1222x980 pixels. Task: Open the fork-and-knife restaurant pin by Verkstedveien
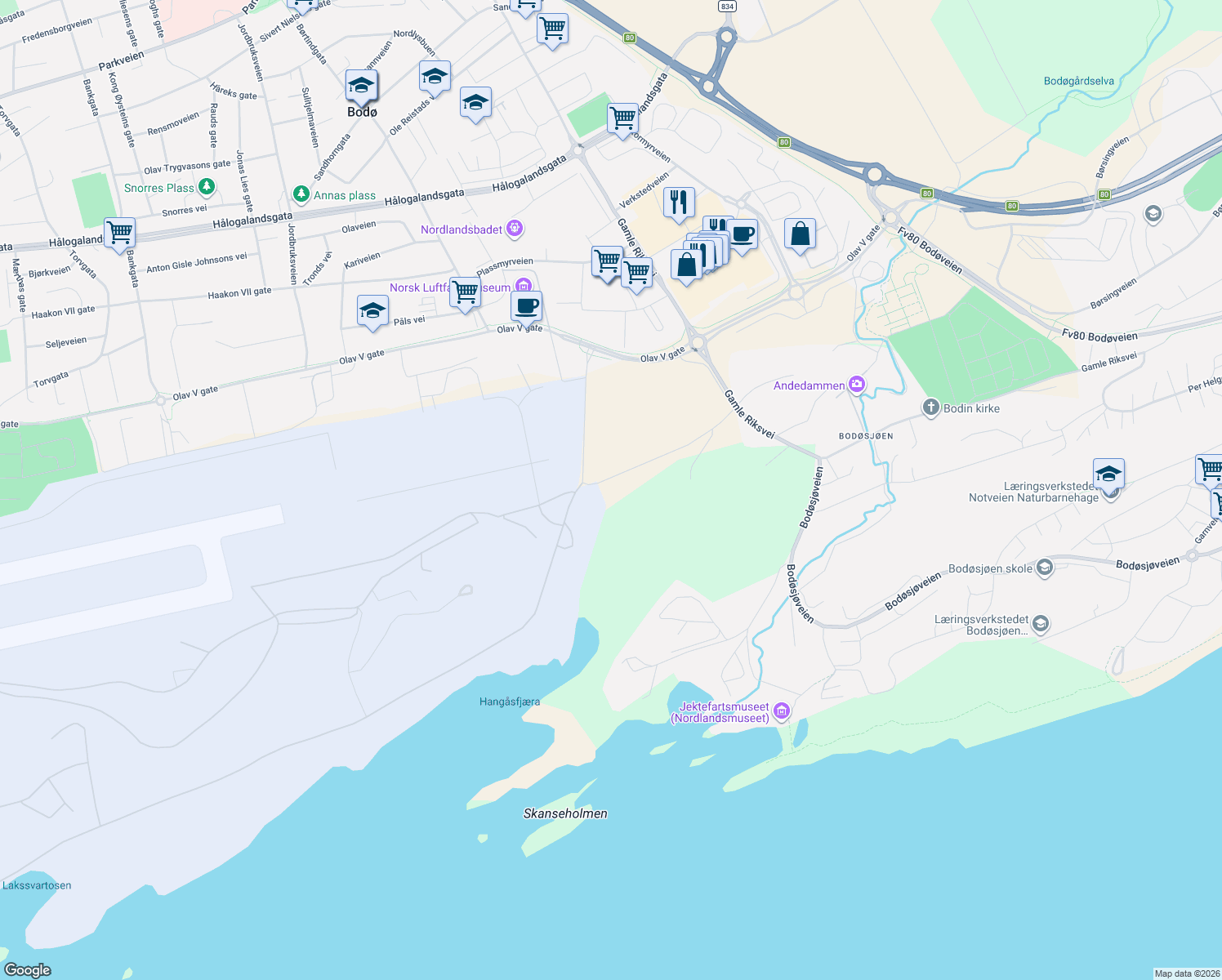click(679, 203)
